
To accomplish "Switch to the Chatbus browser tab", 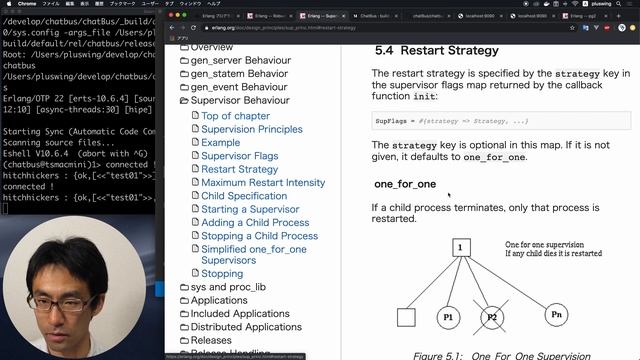I will click(x=374, y=16).
